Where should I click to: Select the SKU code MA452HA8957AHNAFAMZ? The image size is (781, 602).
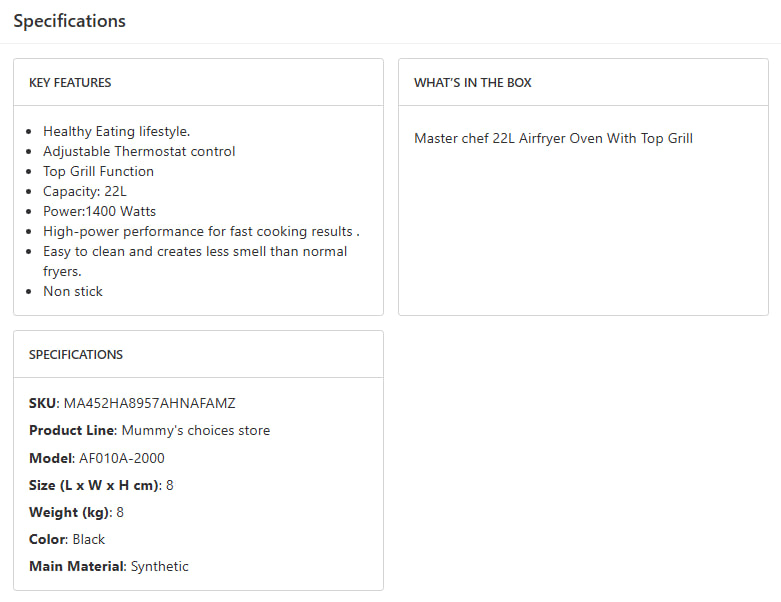(x=149, y=403)
